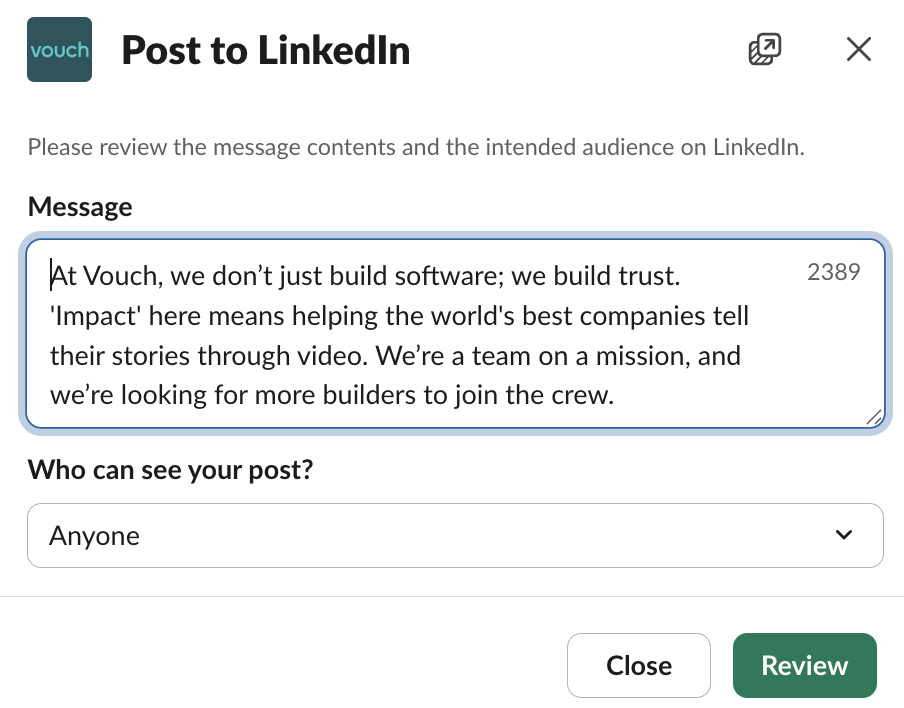Click the 2389 character counter
The width and height of the screenshot is (904, 708).
click(x=833, y=272)
